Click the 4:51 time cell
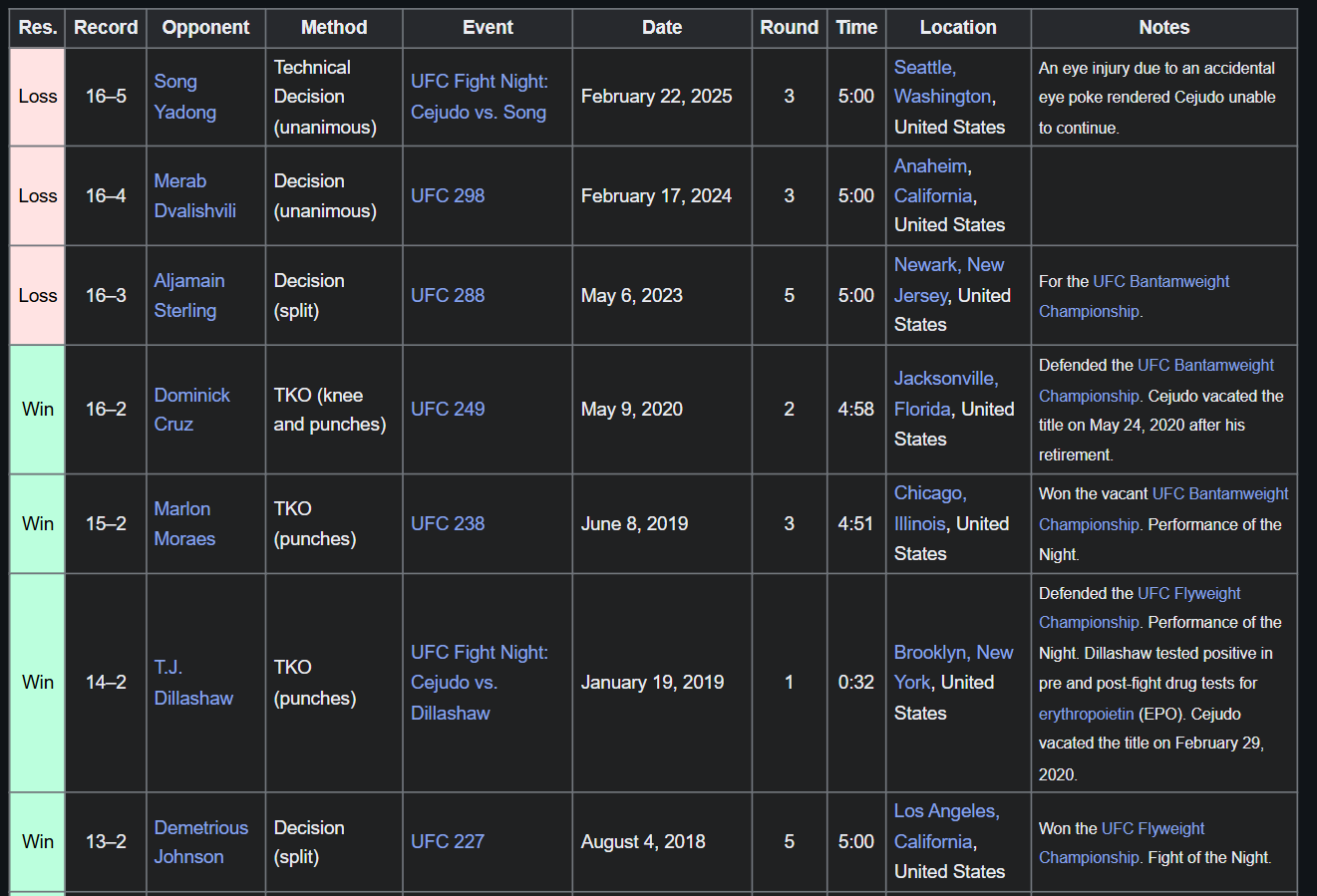The image size is (1317, 896). click(856, 523)
